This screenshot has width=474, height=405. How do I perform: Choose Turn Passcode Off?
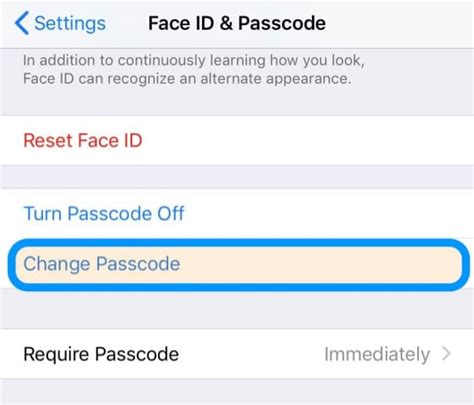coord(104,213)
